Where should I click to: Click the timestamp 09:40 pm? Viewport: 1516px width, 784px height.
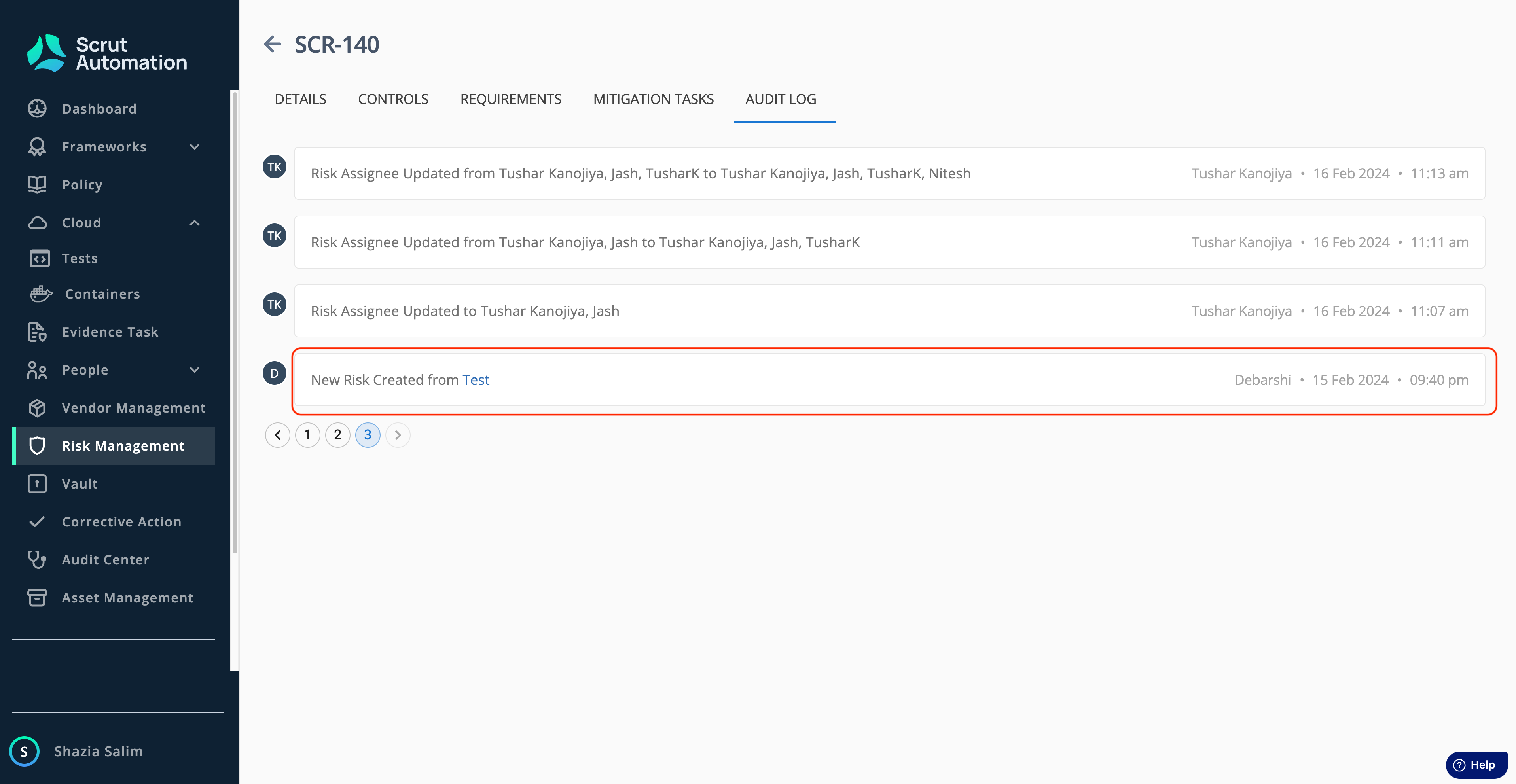pyautogui.click(x=1439, y=380)
